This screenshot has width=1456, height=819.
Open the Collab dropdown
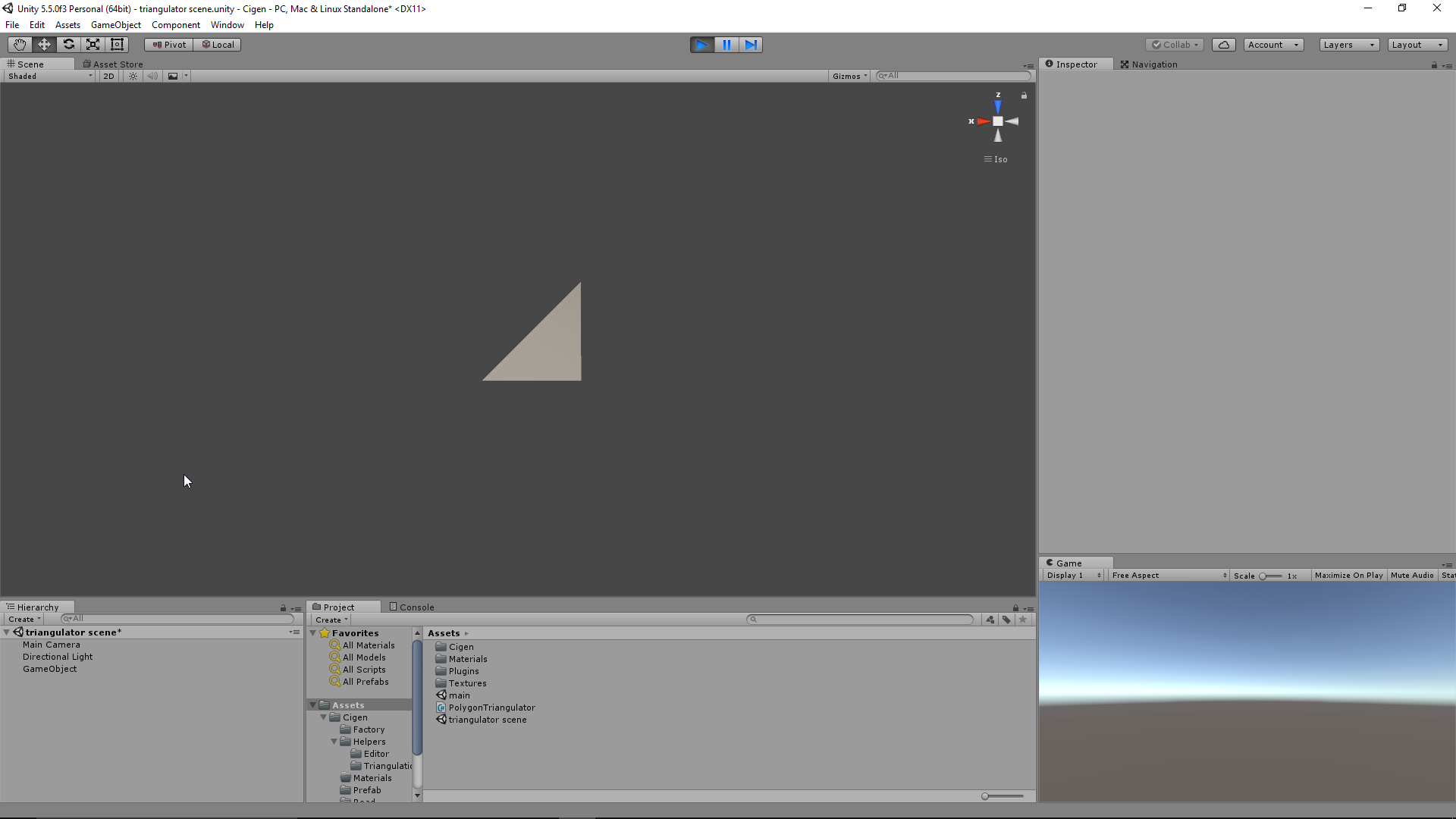[1175, 45]
